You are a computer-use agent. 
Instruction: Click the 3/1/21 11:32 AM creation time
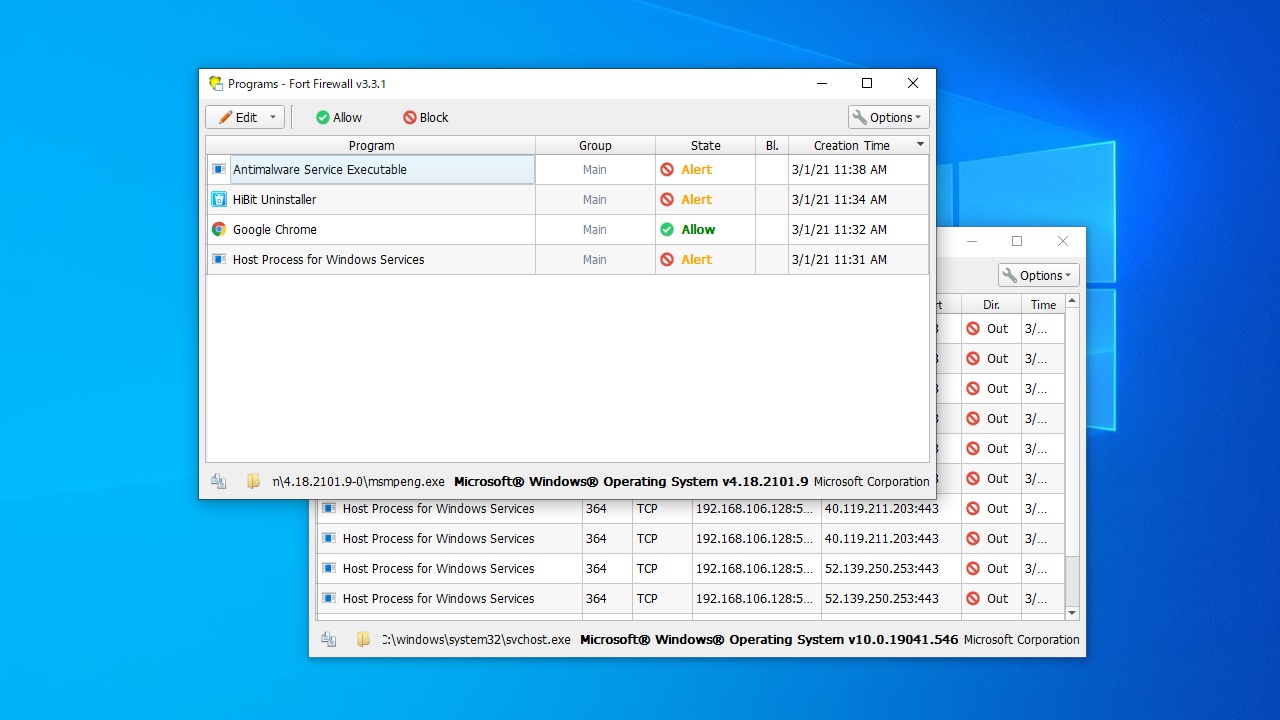pyautogui.click(x=839, y=229)
